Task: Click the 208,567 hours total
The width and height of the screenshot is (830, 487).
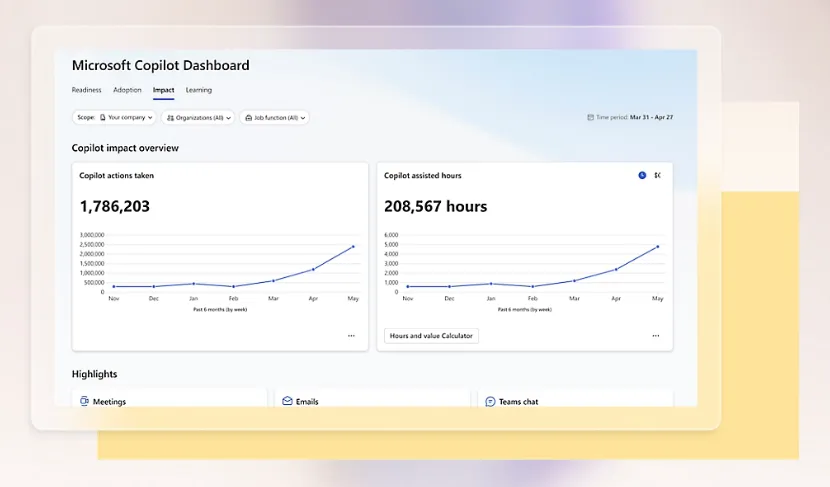Action: click(436, 206)
